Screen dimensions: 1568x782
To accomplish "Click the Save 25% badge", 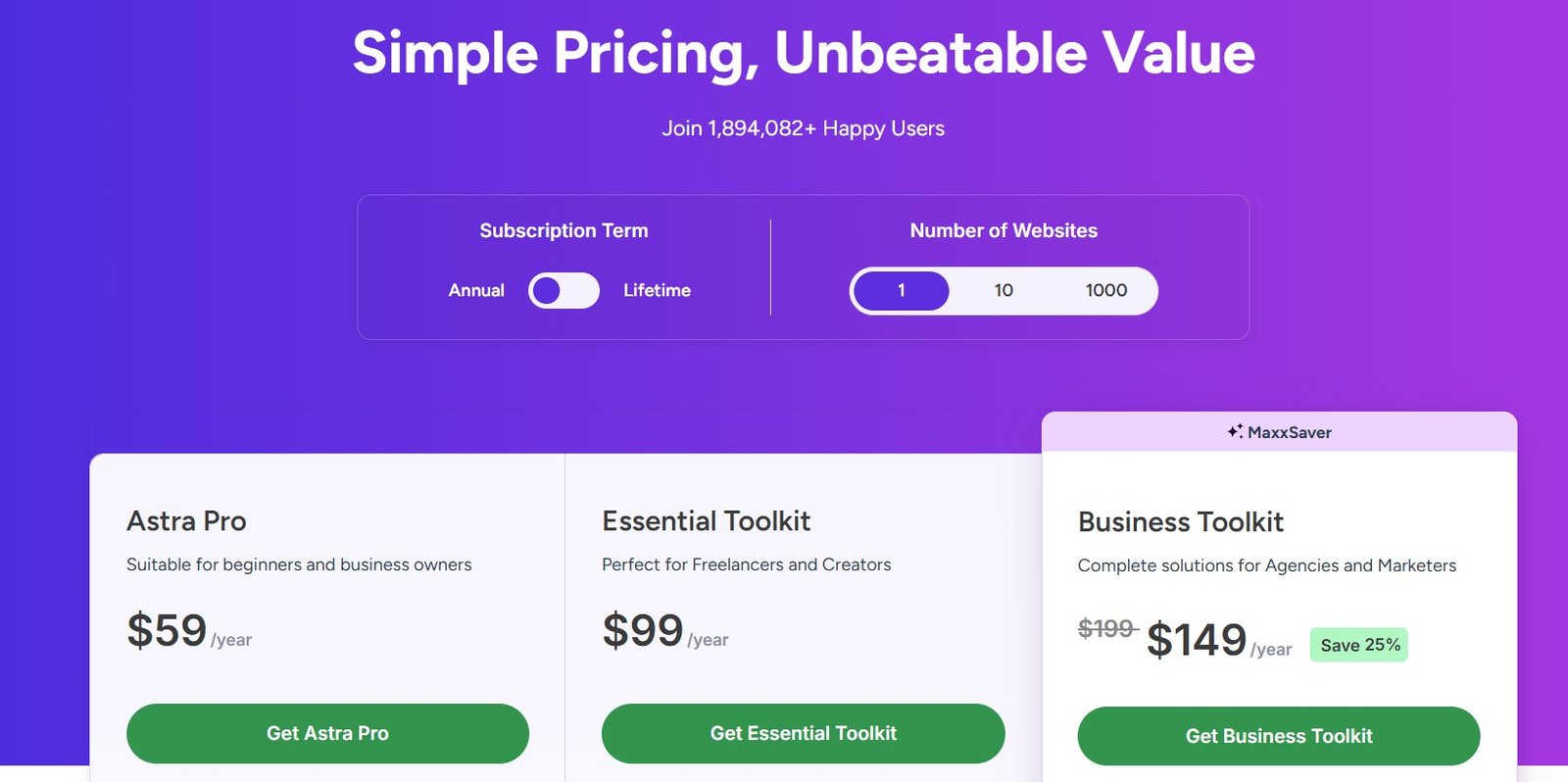I will click(1359, 645).
